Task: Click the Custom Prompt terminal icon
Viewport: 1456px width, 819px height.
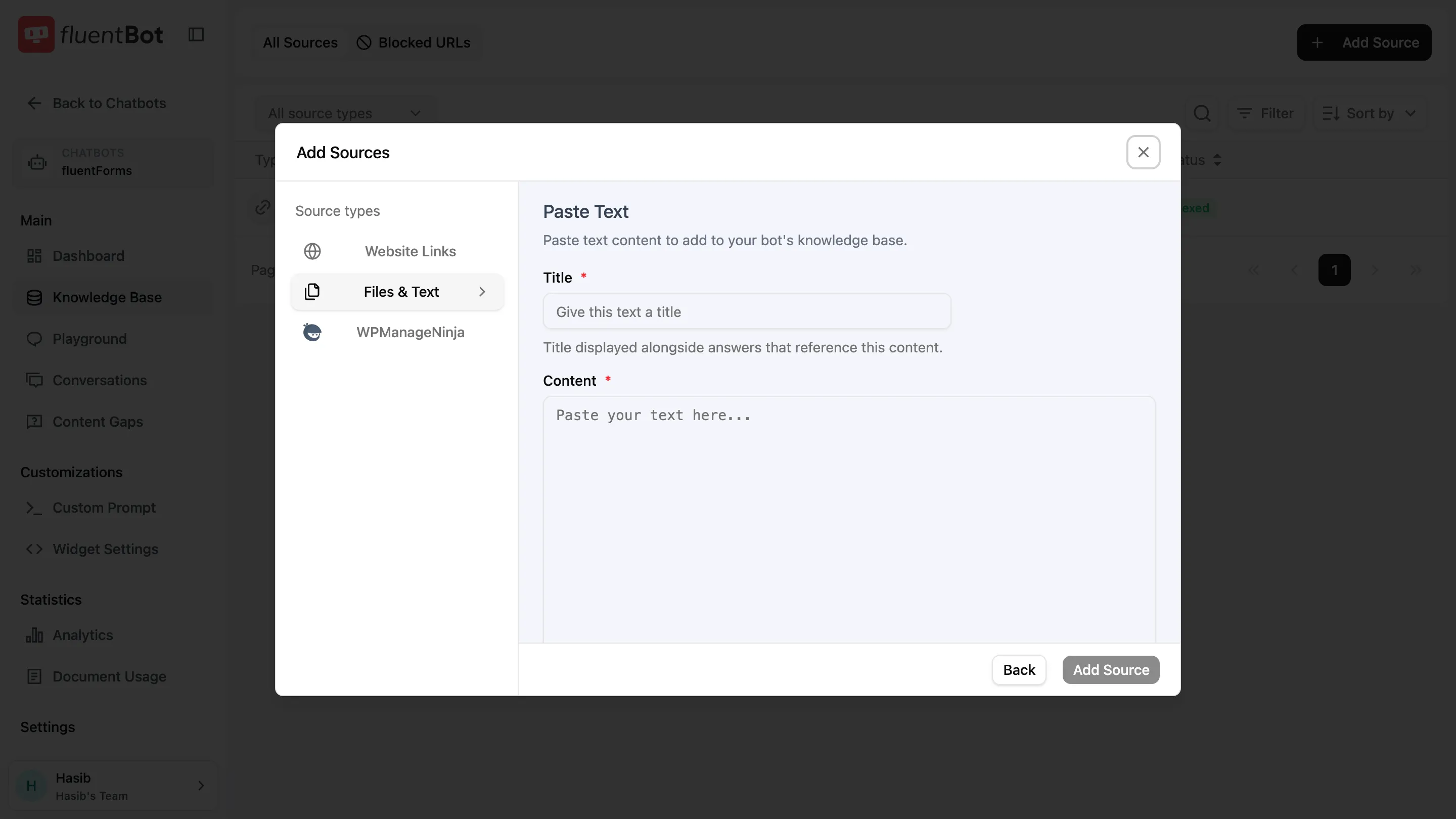Action: [x=34, y=508]
